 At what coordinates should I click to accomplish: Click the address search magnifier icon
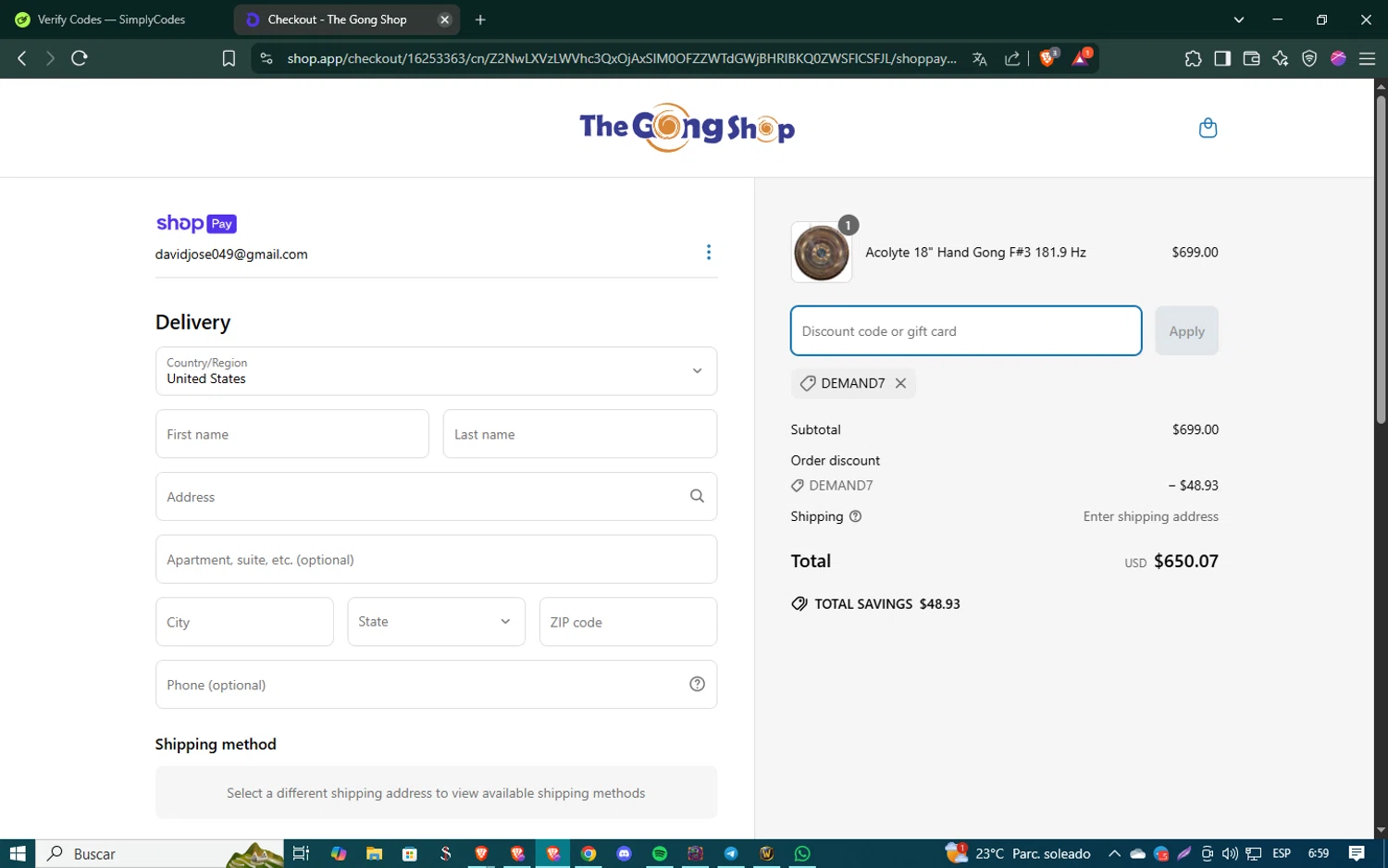pos(697,497)
